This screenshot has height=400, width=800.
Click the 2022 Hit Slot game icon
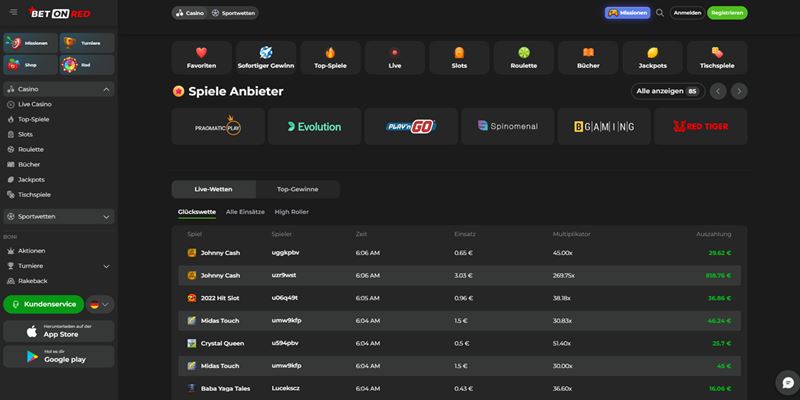point(192,298)
